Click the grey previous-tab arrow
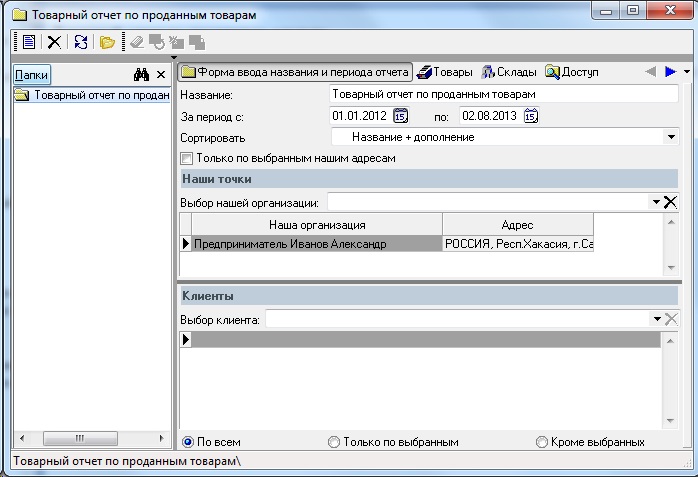The image size is (698, 477). click(650, 72)
